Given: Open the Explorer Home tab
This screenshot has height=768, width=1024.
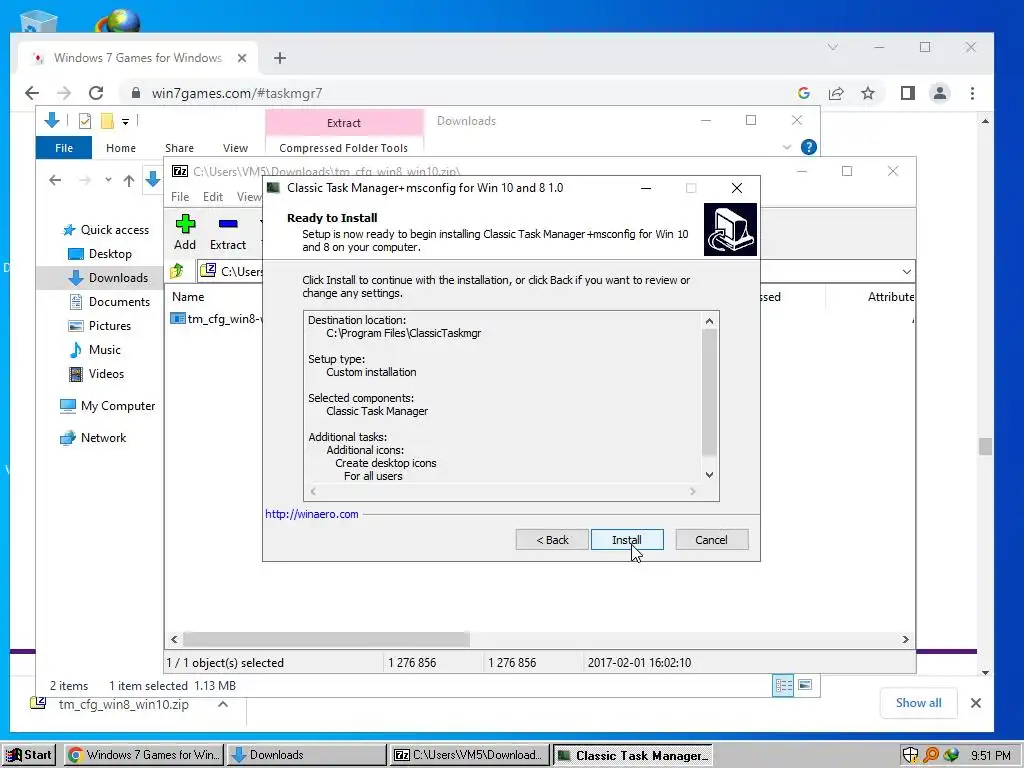Looking at the screenshot, I should coord(121,148).
